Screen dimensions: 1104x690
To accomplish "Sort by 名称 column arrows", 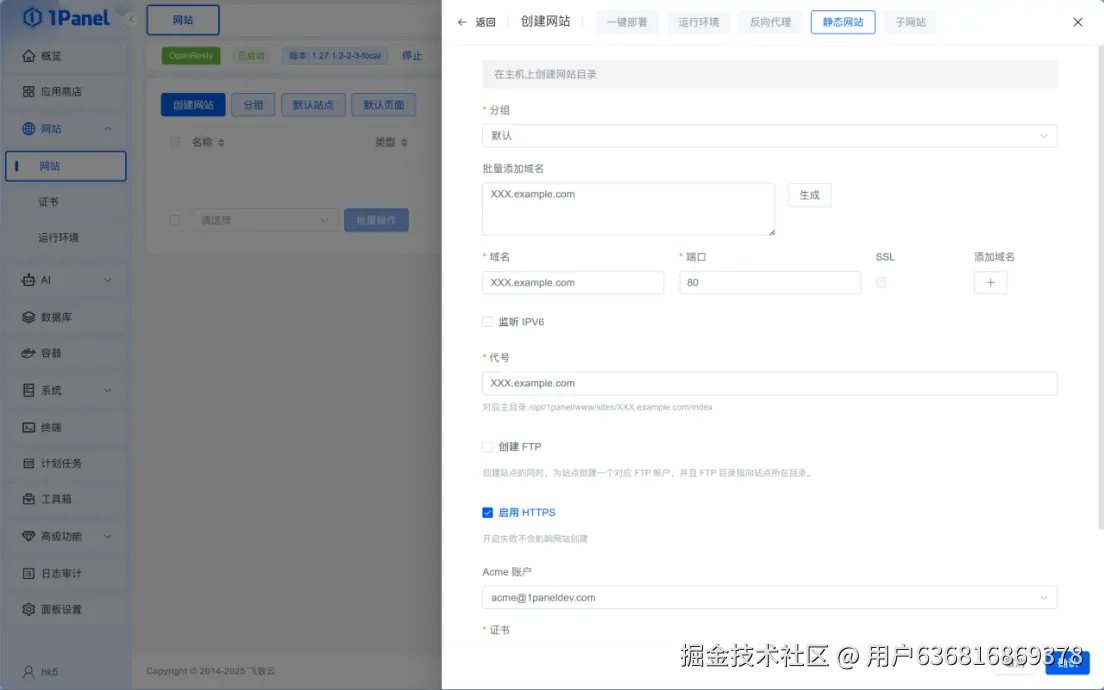I will pyautogui.click(x=221, y=142).
